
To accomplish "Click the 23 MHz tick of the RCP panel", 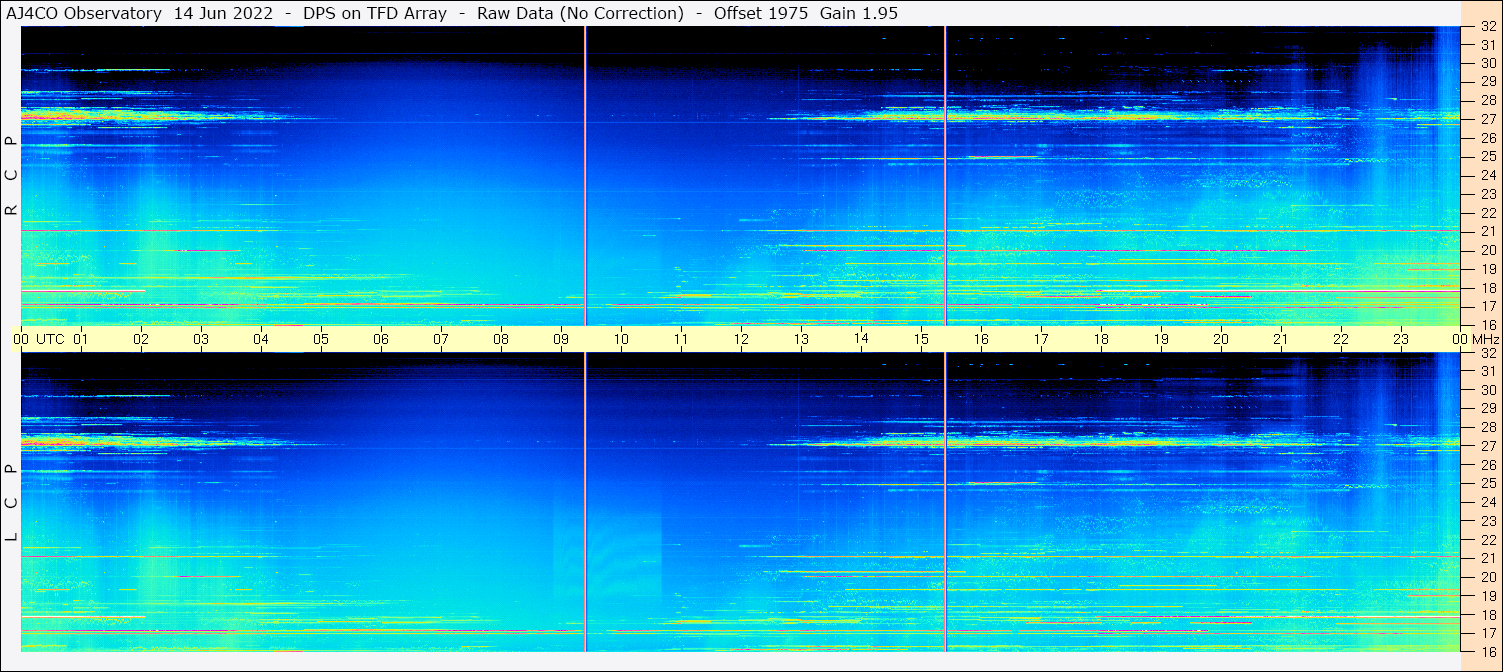I will 1487,194.
